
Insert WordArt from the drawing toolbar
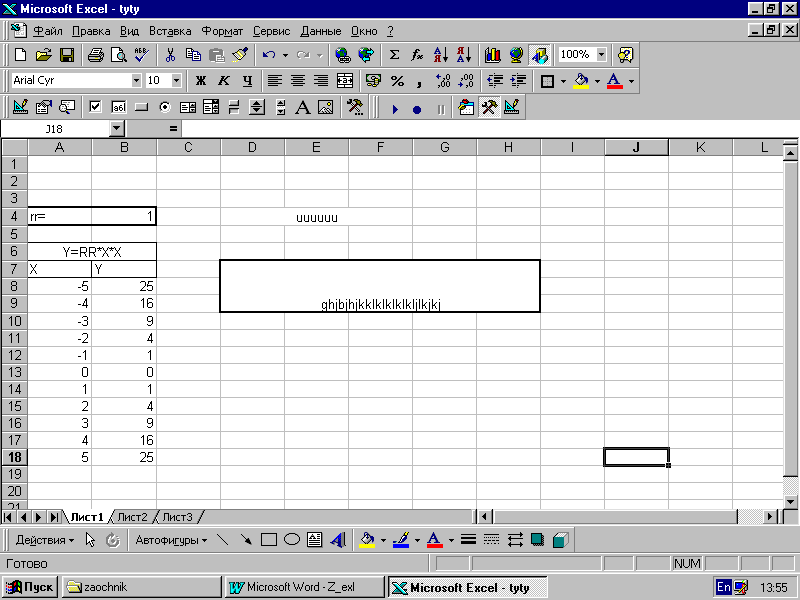[337, 540]
